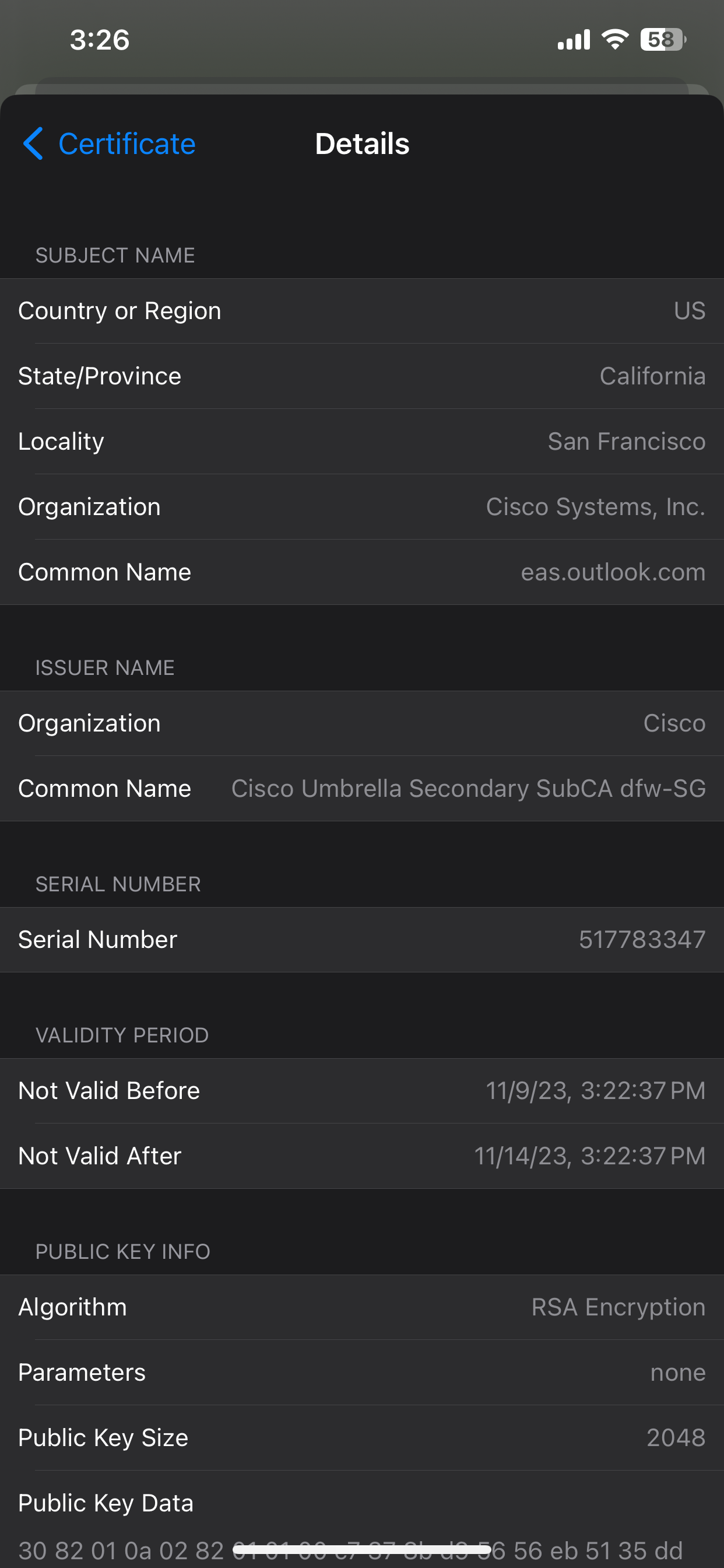Tap the Not Valid Before date
724x1568 pixels.
pyautogui.click(x=595, y=1090)
